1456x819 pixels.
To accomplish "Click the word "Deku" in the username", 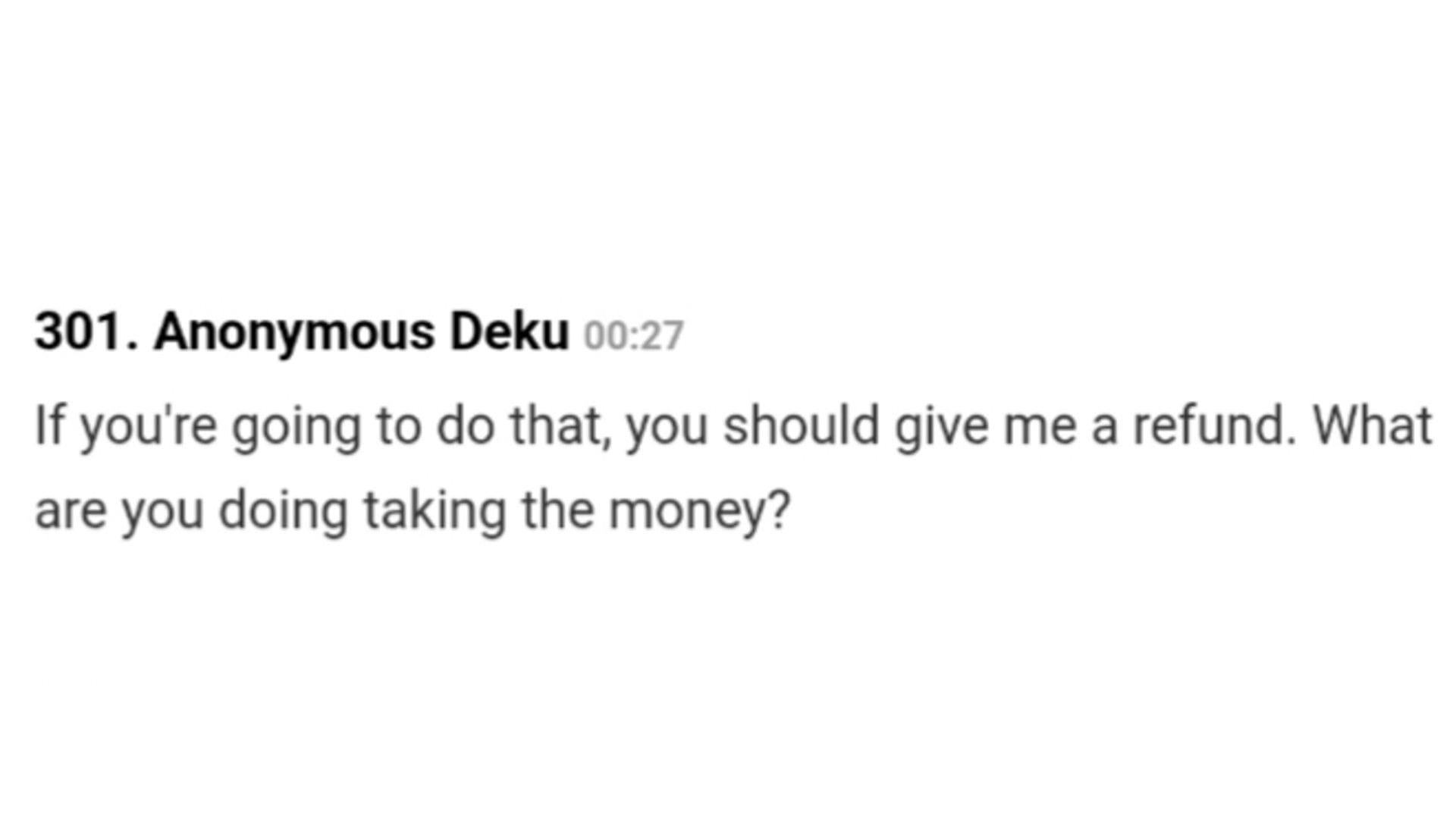I will (509, 332).
